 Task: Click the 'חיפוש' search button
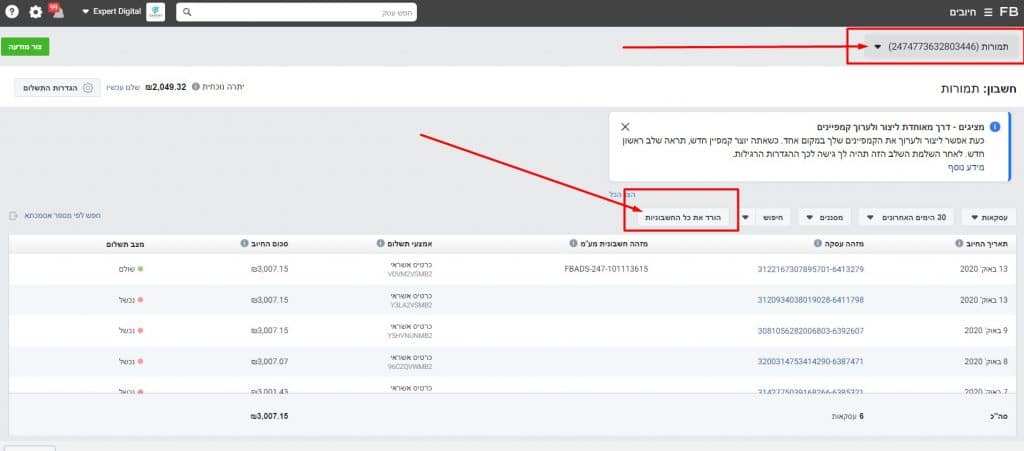tap(775, 217)
